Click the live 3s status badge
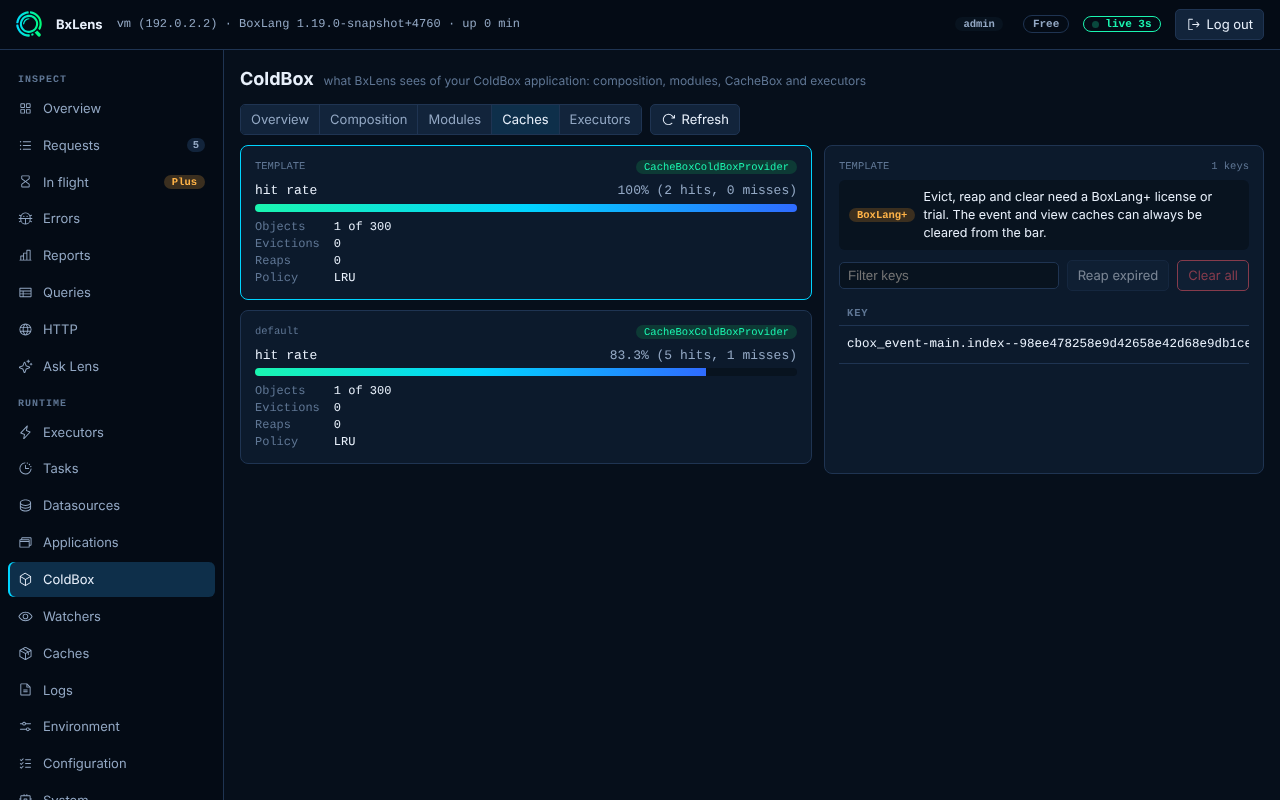 click(x=1122, y=24)
